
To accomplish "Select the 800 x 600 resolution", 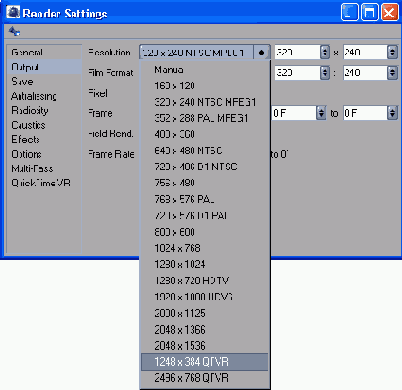I will 174,232.
